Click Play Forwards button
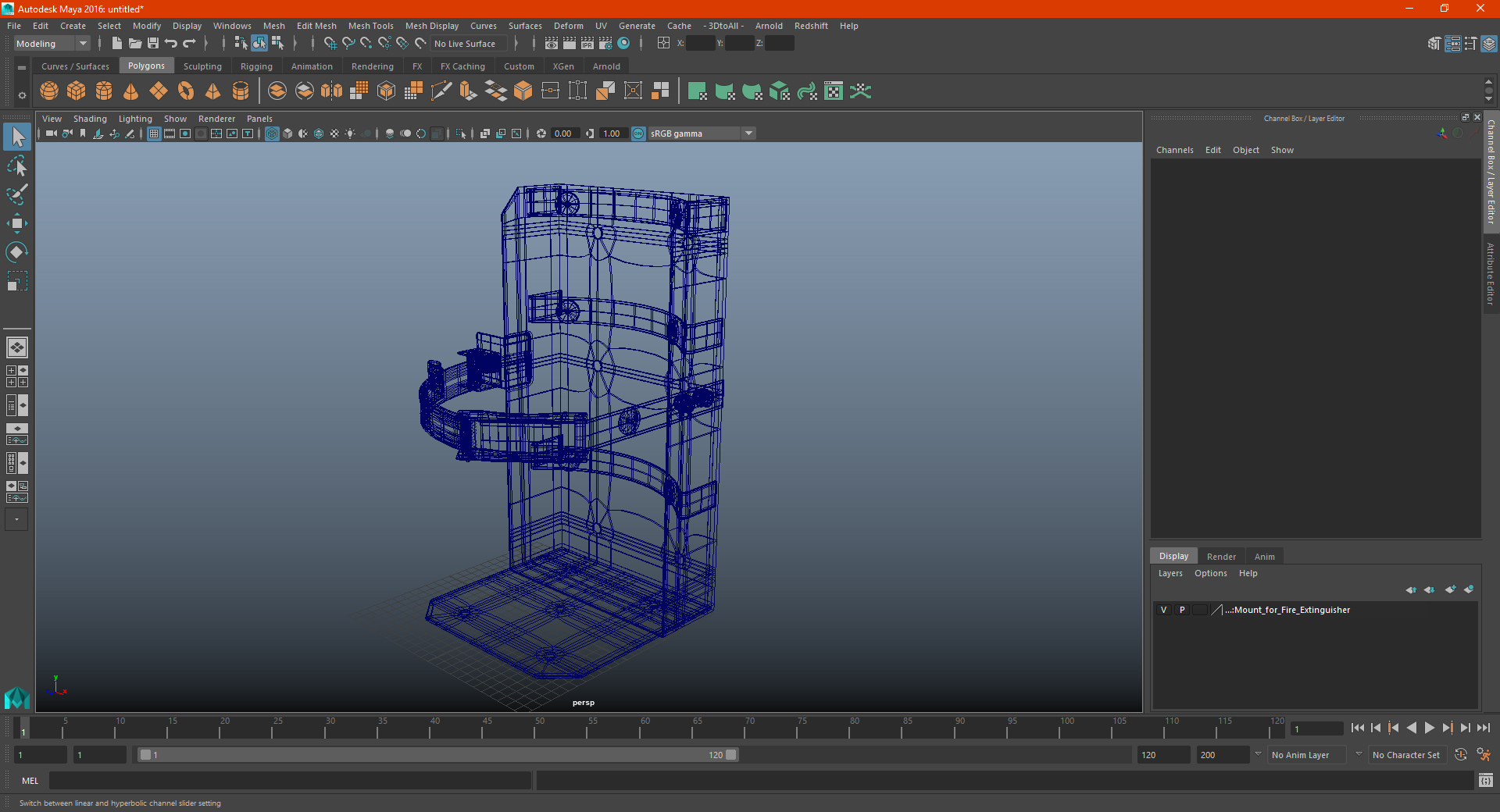Image resolution: width=1500 pixels, height=812 pixels. (x=1429, y=728)
